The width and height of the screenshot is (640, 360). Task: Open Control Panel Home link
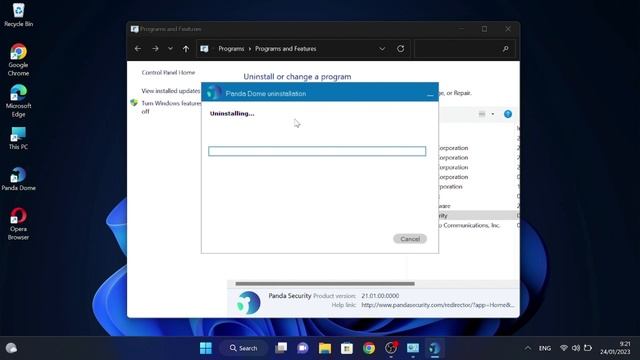[168, 72]
